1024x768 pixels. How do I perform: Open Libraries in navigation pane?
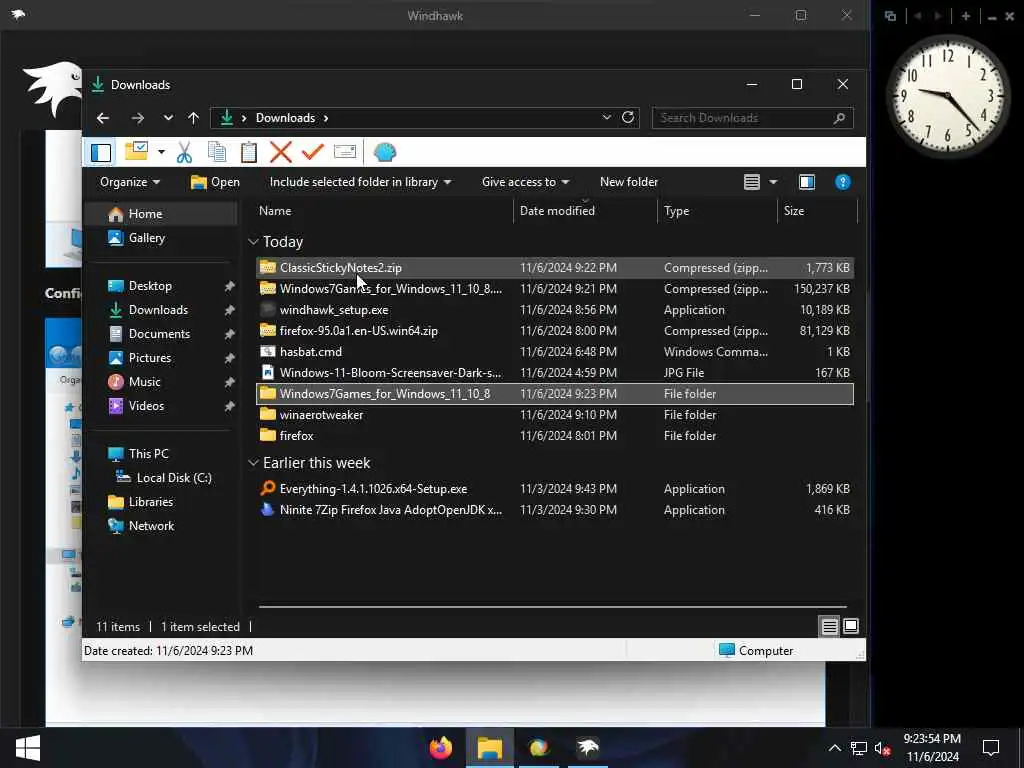(150, 502)
